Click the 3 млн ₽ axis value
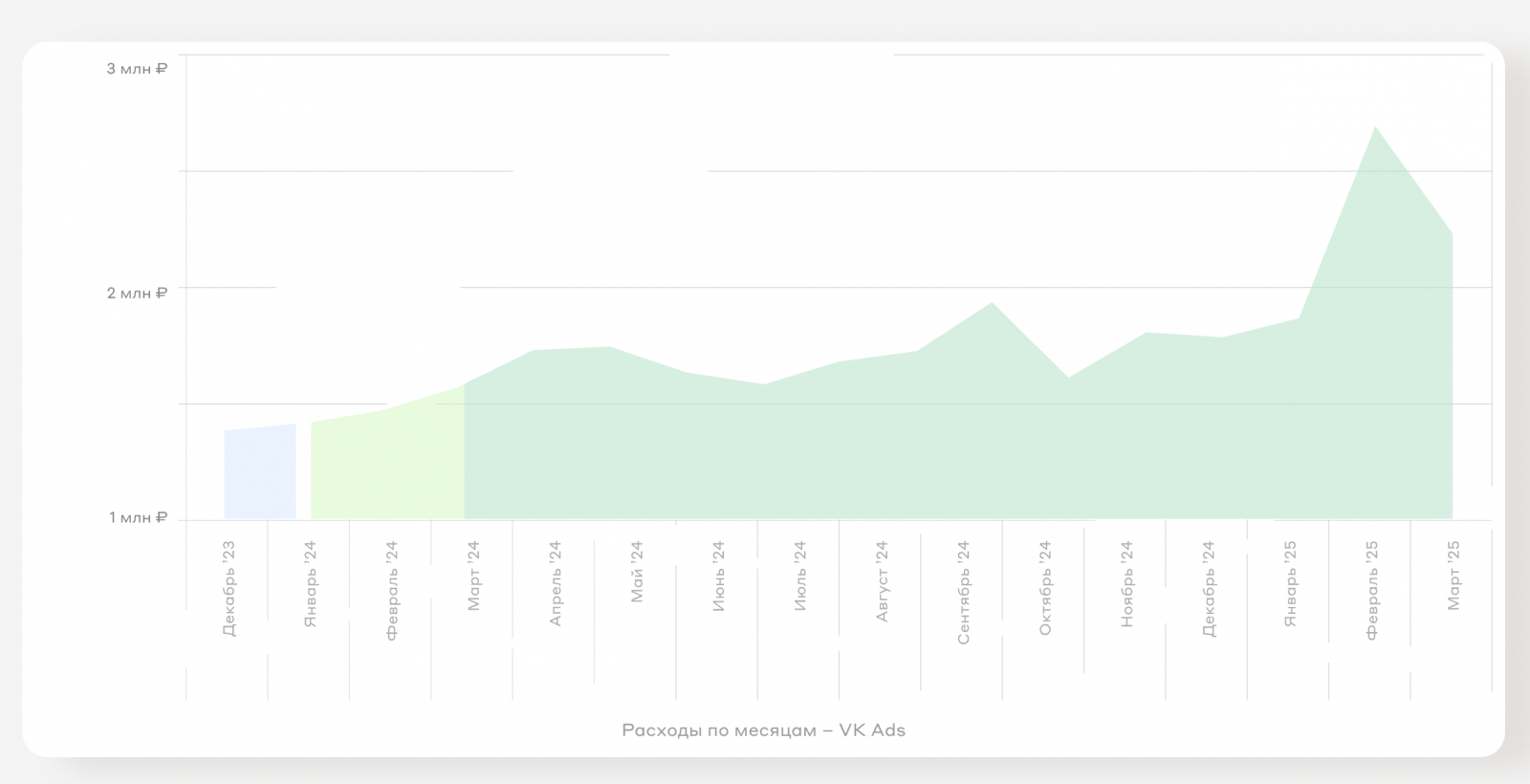 [x=137, y=69]
